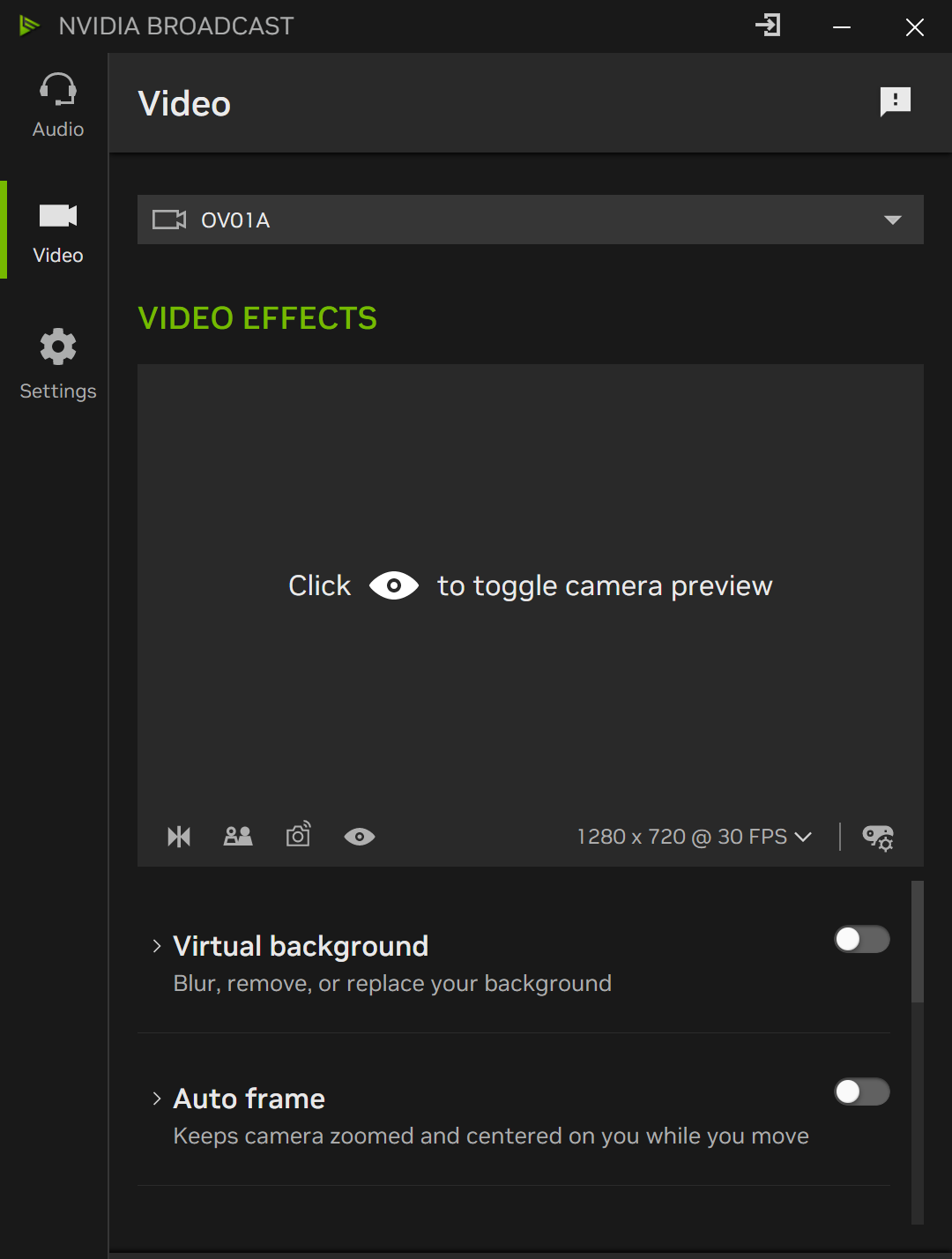This screenshot has height=1259, width=952.
Task: Open the Settings tab
Action: (58, 364)
